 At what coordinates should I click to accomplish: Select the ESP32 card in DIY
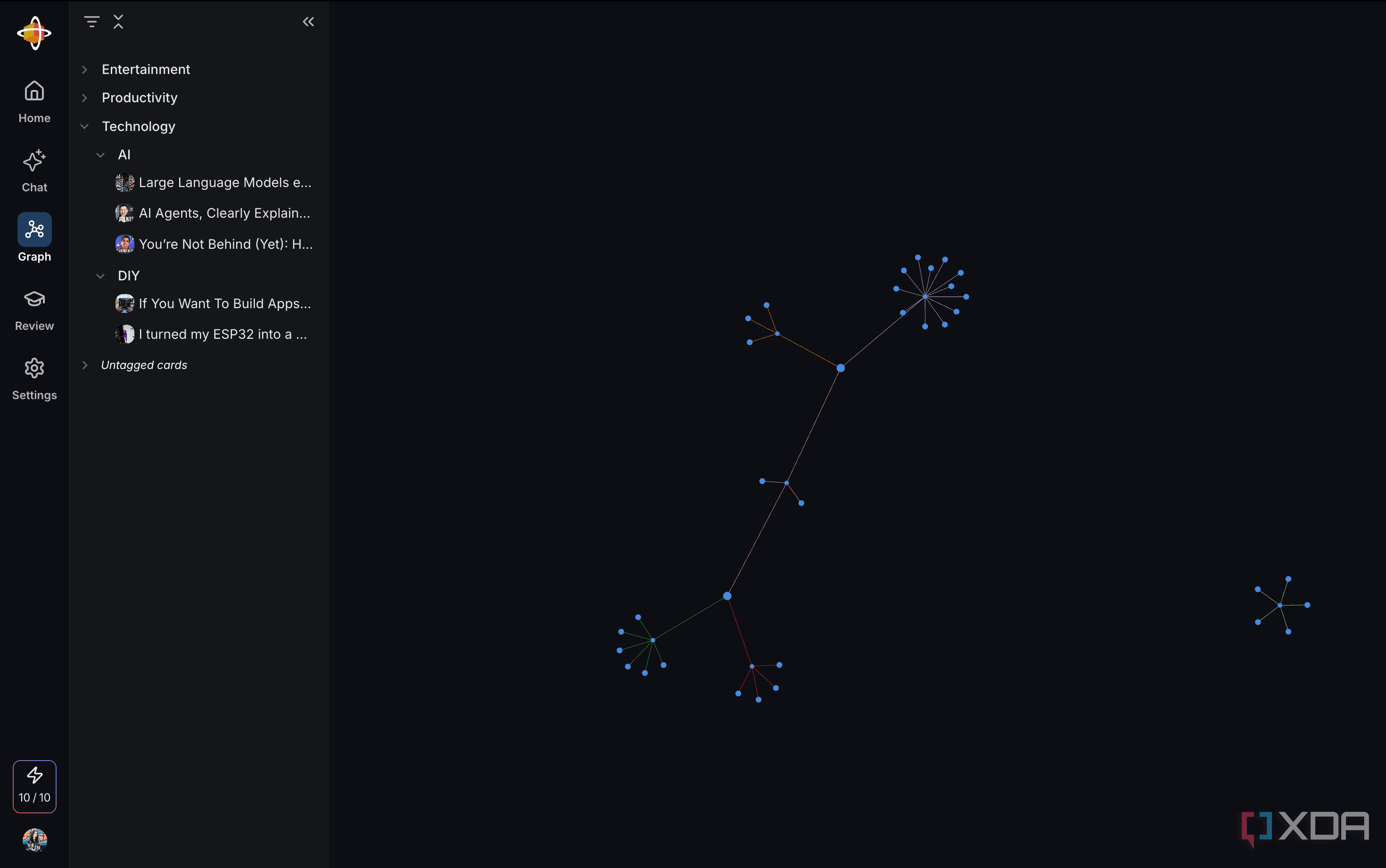click(x=223, y=334)
